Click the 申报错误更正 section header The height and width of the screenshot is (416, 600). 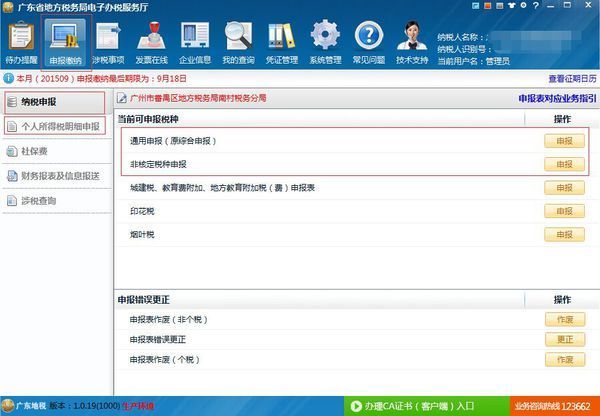click(x=143, y=300)
